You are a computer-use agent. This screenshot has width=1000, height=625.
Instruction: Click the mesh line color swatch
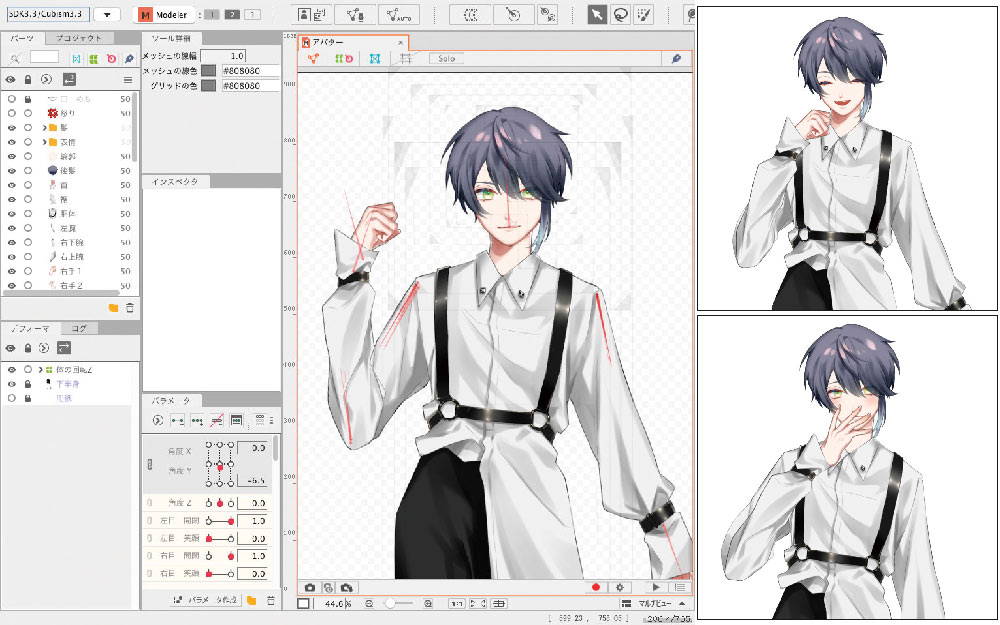point(209,71)
